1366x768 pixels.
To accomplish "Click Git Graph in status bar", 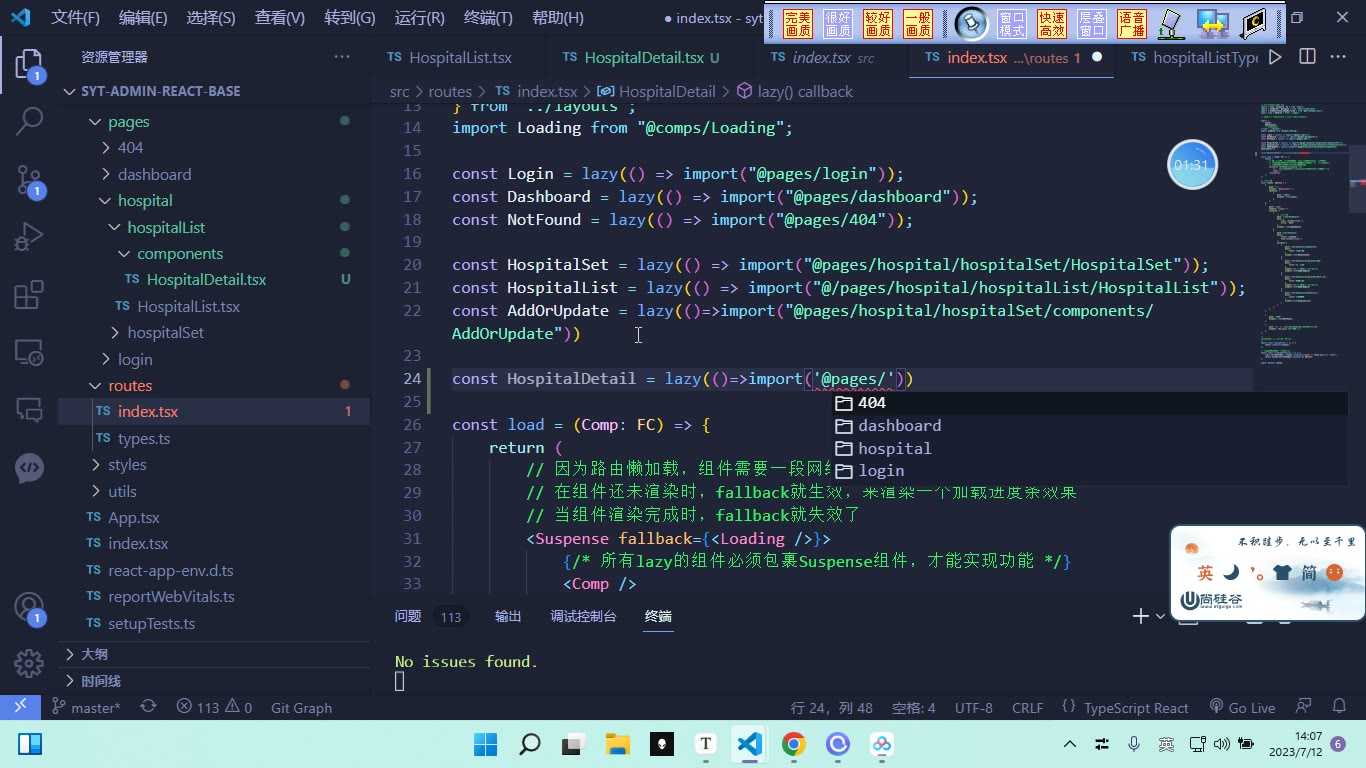I will point(301,707).
